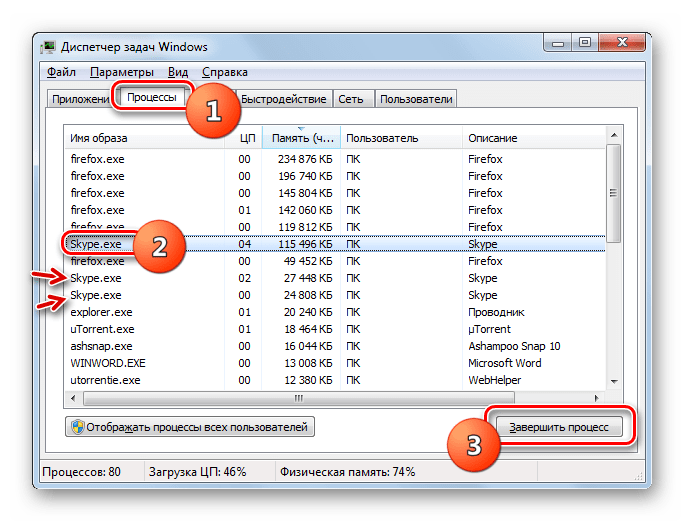Sort by Память column header
Viewport: 685px width, 522px height.
[x=301, y=138]
